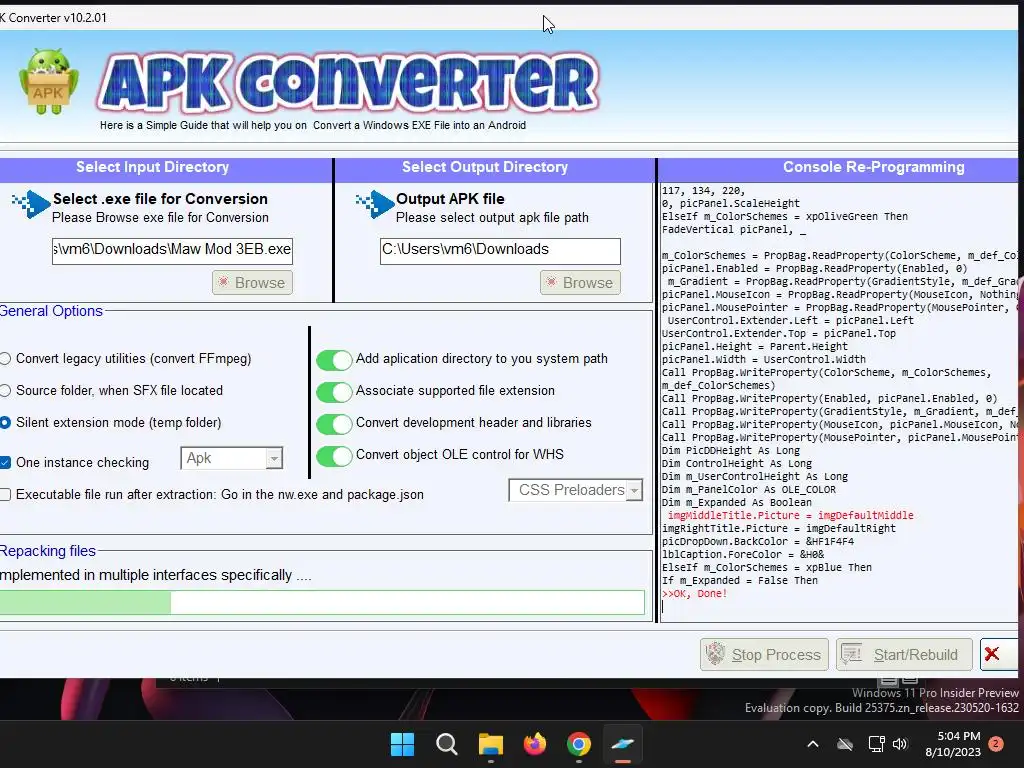The width and height of the screenshot is (1024, 768).
Task: Click the volume speaker tray icon
Action: (x=900, y=744)
